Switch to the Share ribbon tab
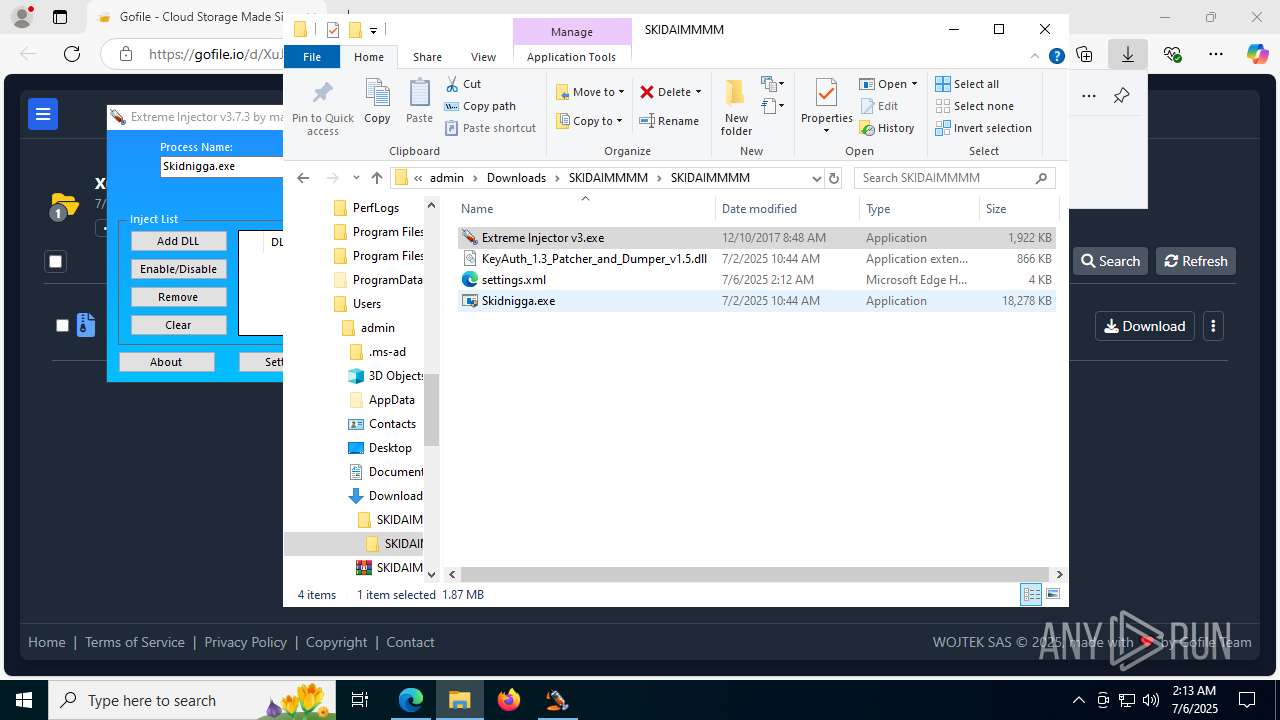Viewport: 1280px width, 720px height. [x=427, y=57]
